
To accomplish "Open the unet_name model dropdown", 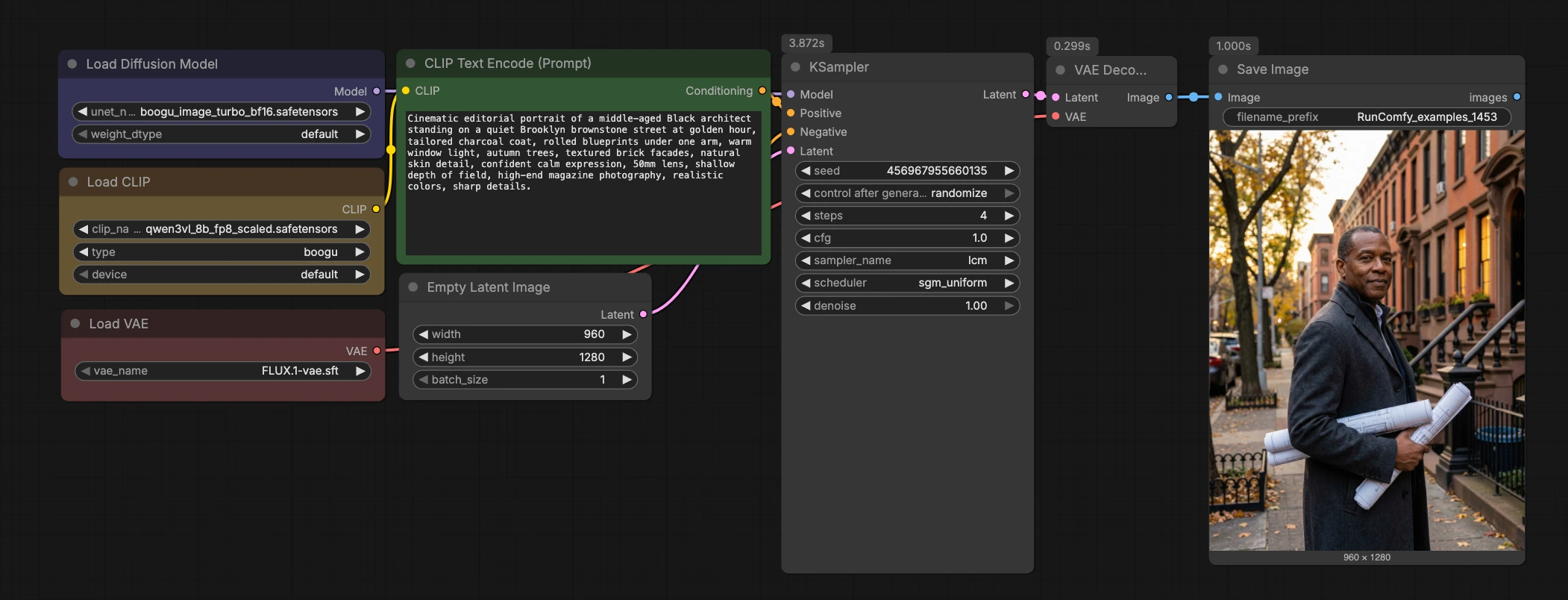I will tap(222, 112).
